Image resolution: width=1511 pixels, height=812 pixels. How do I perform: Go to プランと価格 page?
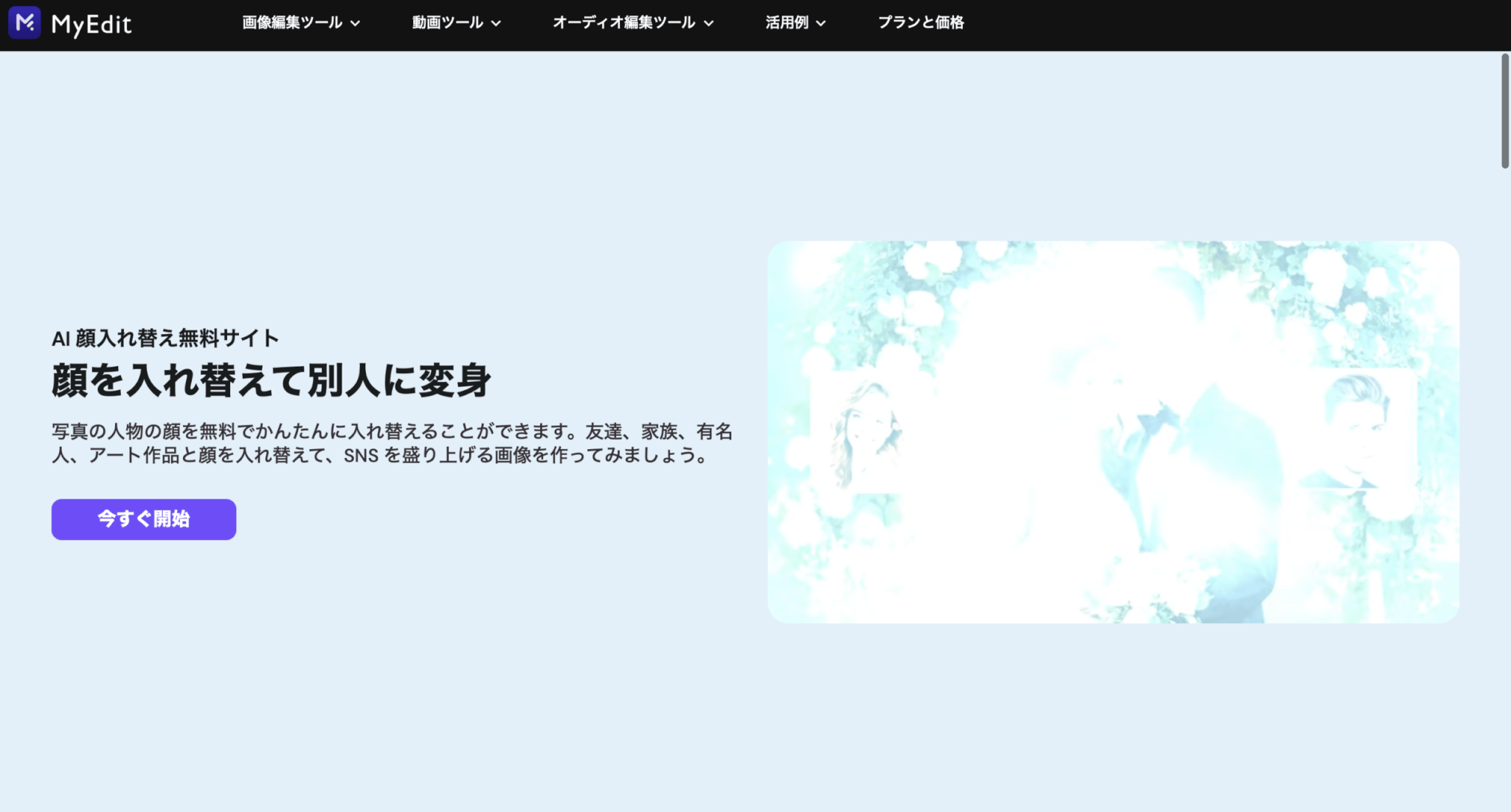921,22
